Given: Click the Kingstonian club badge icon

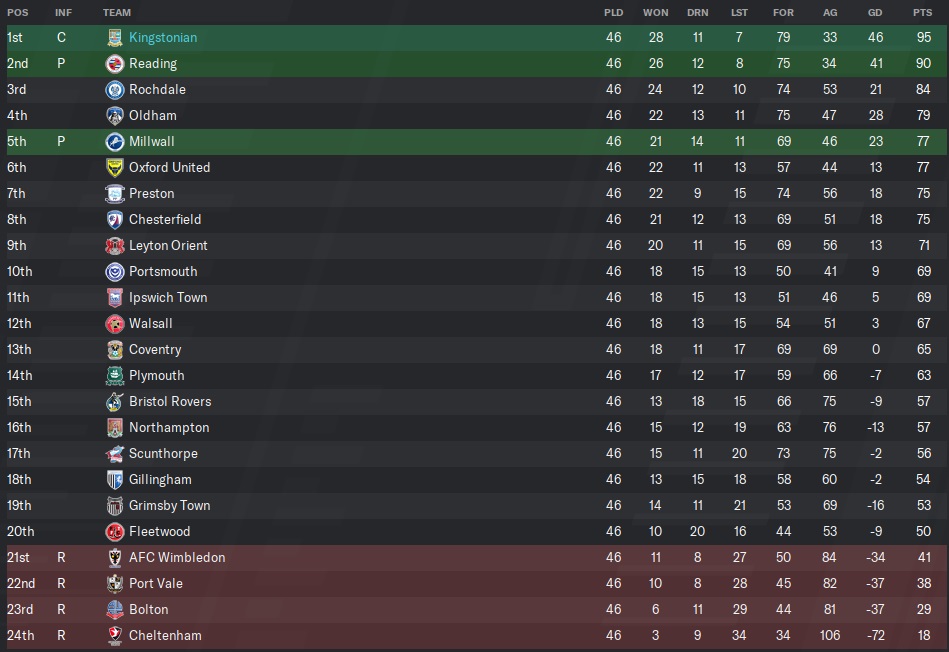Looking at the screenshot, I should tap(115, 38).
